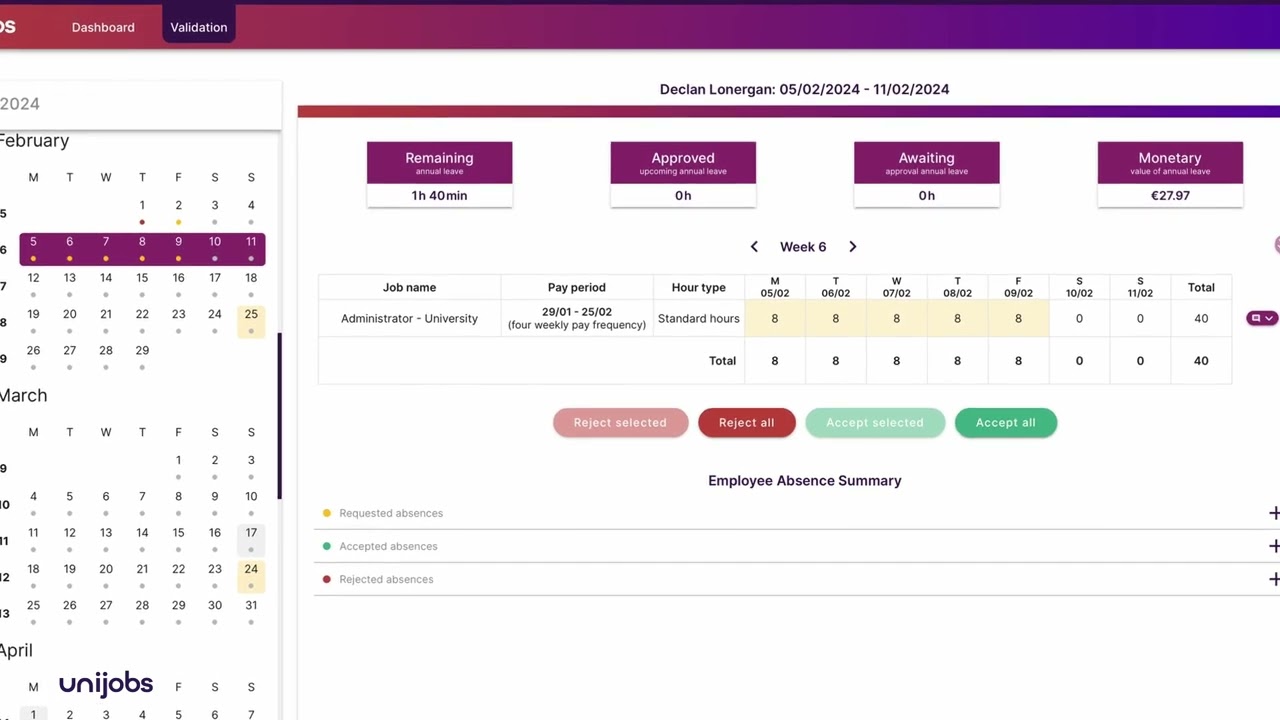Click Accept all button
This screenshot has height=720, width=1280.
pyautogui.click(x=1005, y=423)
